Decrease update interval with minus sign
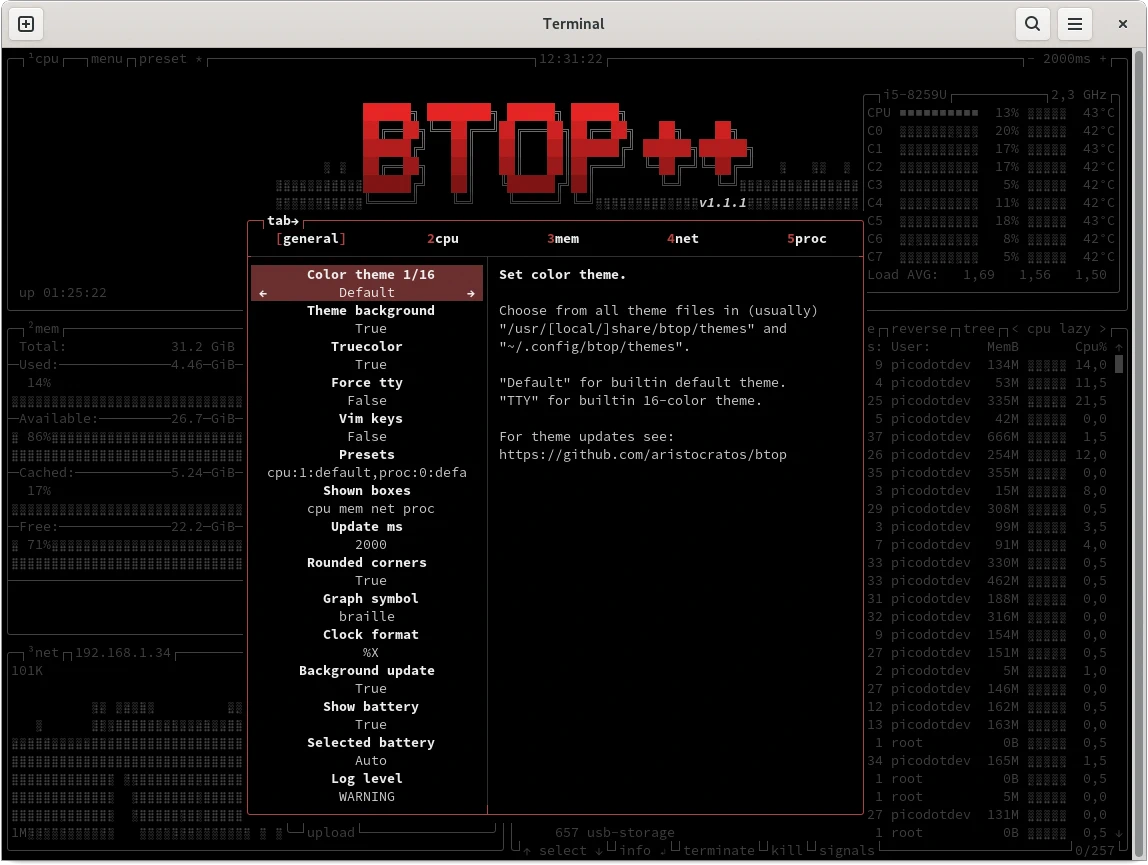This screenshot has width=1148, height=865. coord(1031,59)
